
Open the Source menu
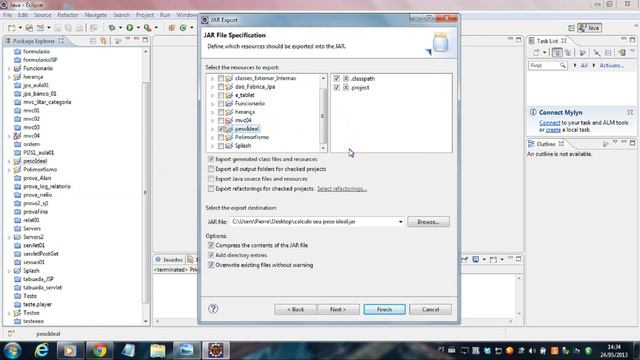pyautogui.click(x=42, y=15)
